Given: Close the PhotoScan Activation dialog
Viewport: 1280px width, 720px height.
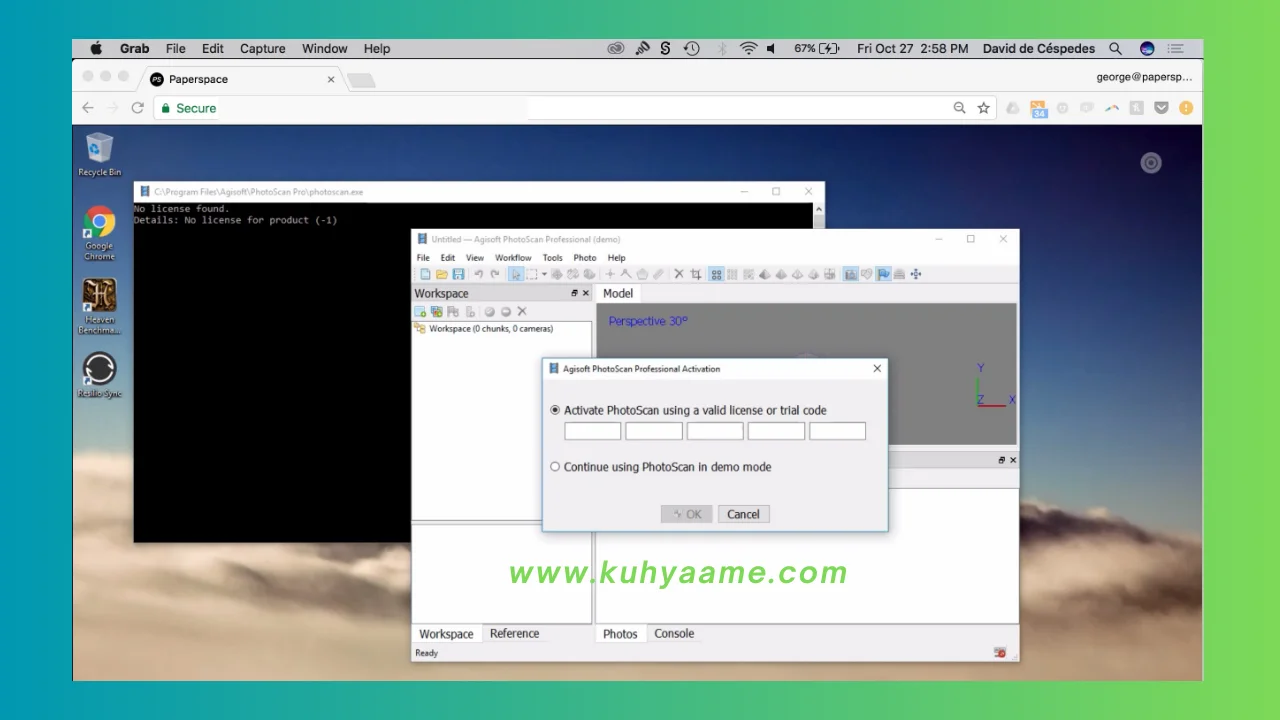Looking at the screenshot, I should 877,368.
